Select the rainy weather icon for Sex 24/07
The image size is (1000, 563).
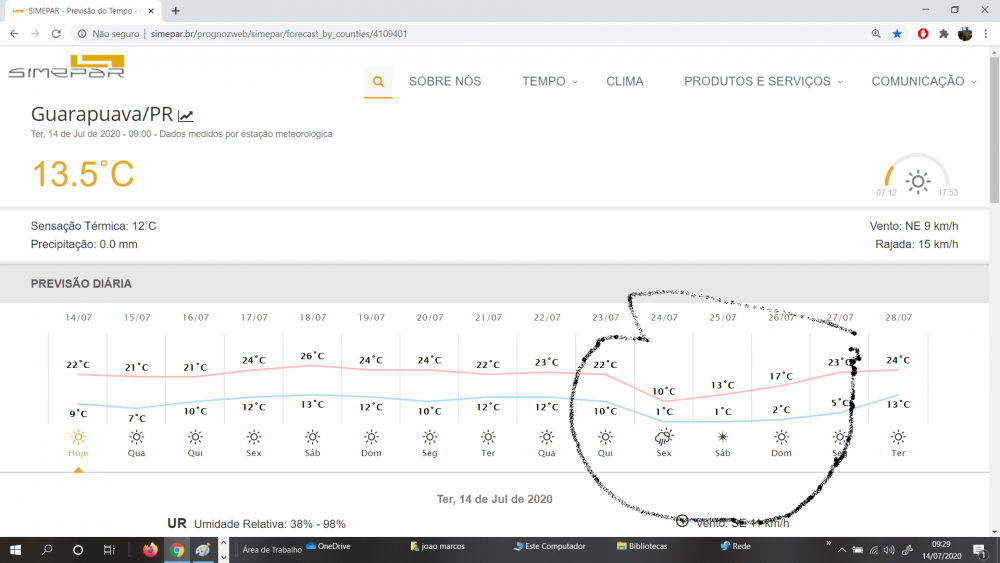click(663, 437)
